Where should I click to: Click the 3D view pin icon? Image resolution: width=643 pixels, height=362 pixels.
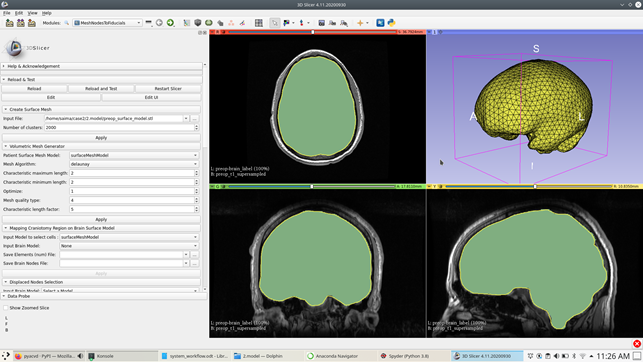[x=429, y=32]
